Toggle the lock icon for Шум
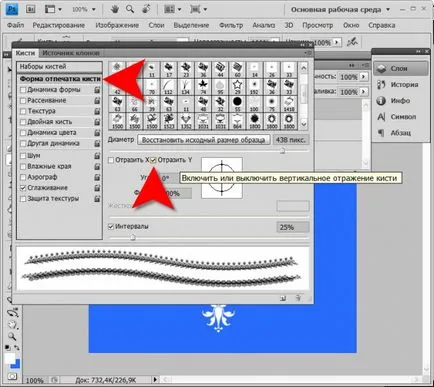This screenshot has height=387, width=434. [x=97, y=155]
